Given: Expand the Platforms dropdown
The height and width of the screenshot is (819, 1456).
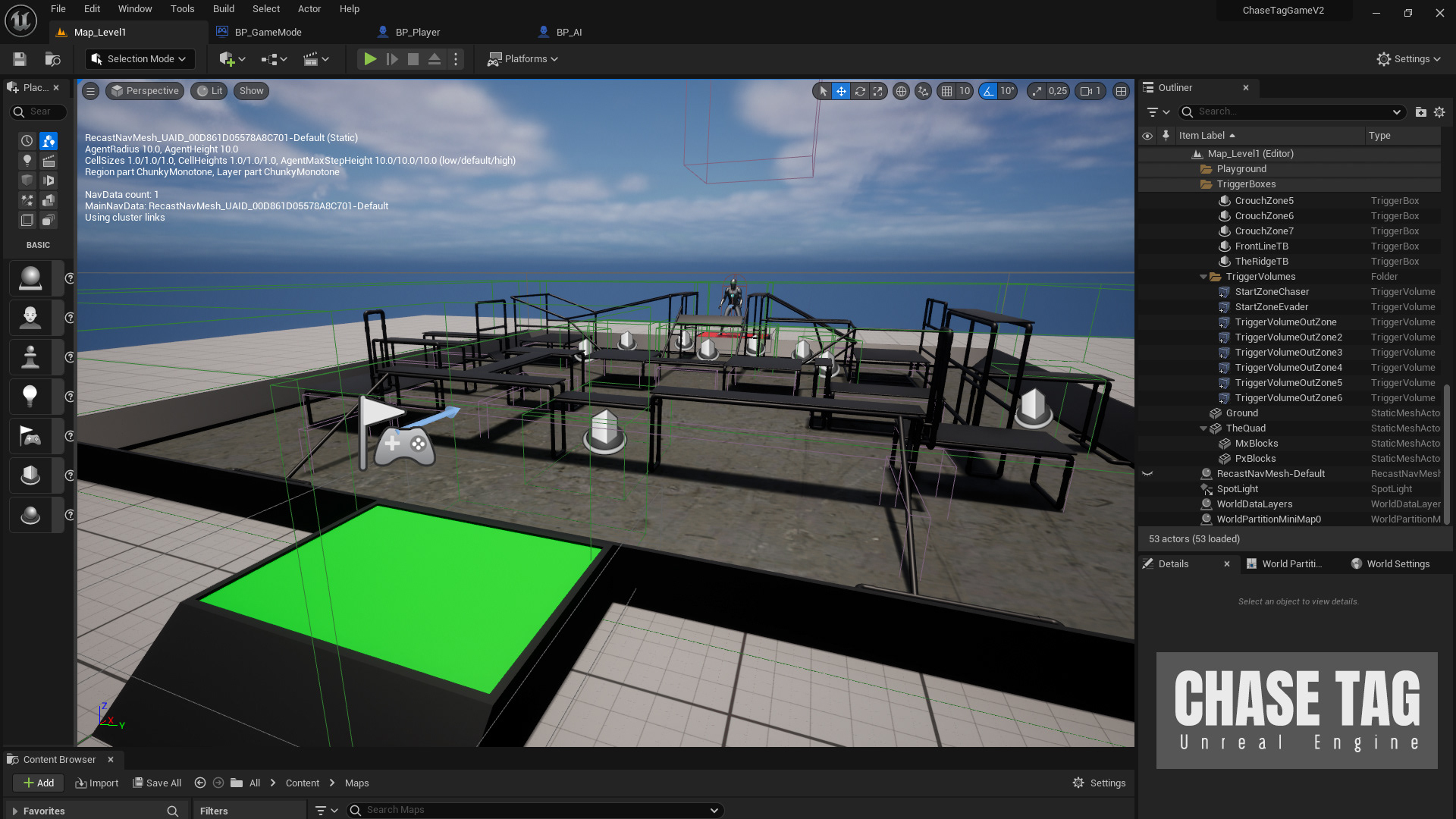Looking at the screenshot, I should pos(523,59).
